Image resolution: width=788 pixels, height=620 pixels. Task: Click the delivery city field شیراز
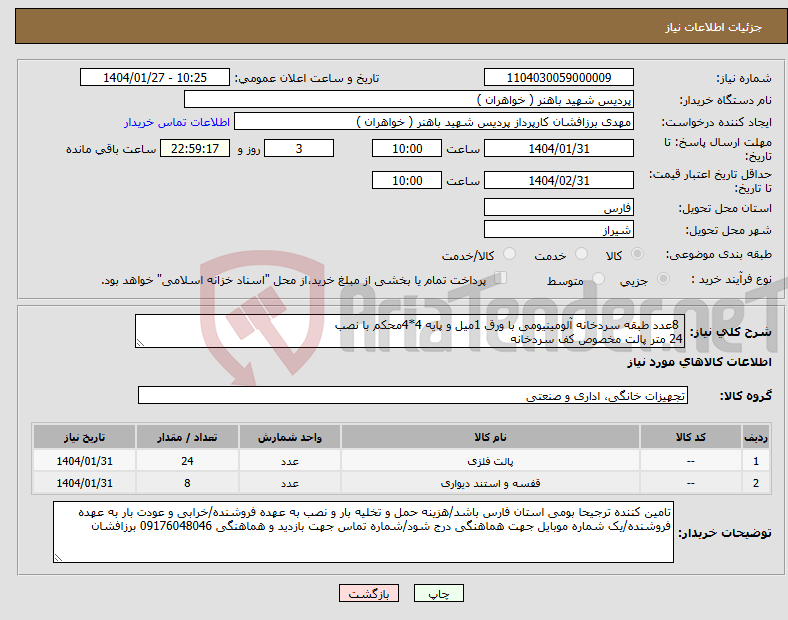tap(559, 230)
